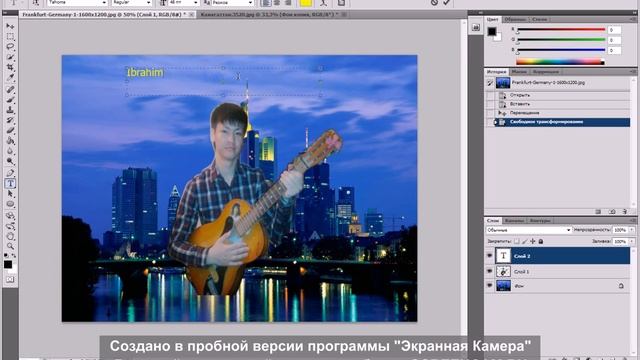
Task: Click the collapsed panel dock icon
Action: point(476,27)
